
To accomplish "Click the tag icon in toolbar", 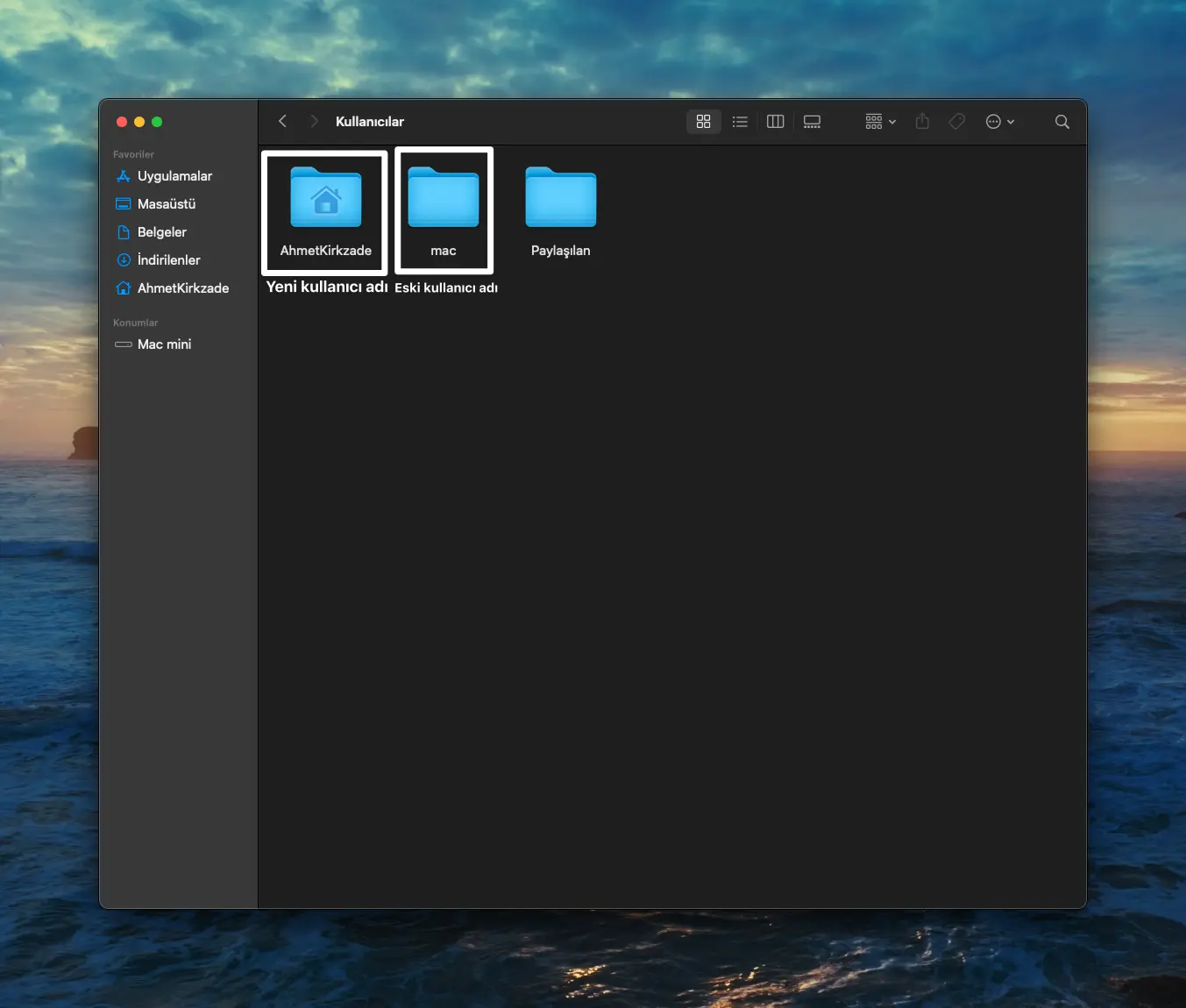I will (957, 122).
